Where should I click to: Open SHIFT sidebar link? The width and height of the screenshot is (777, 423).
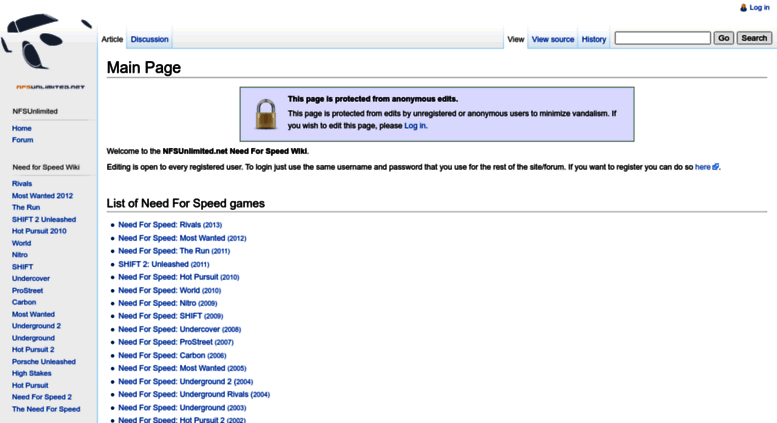pos(22,267)
